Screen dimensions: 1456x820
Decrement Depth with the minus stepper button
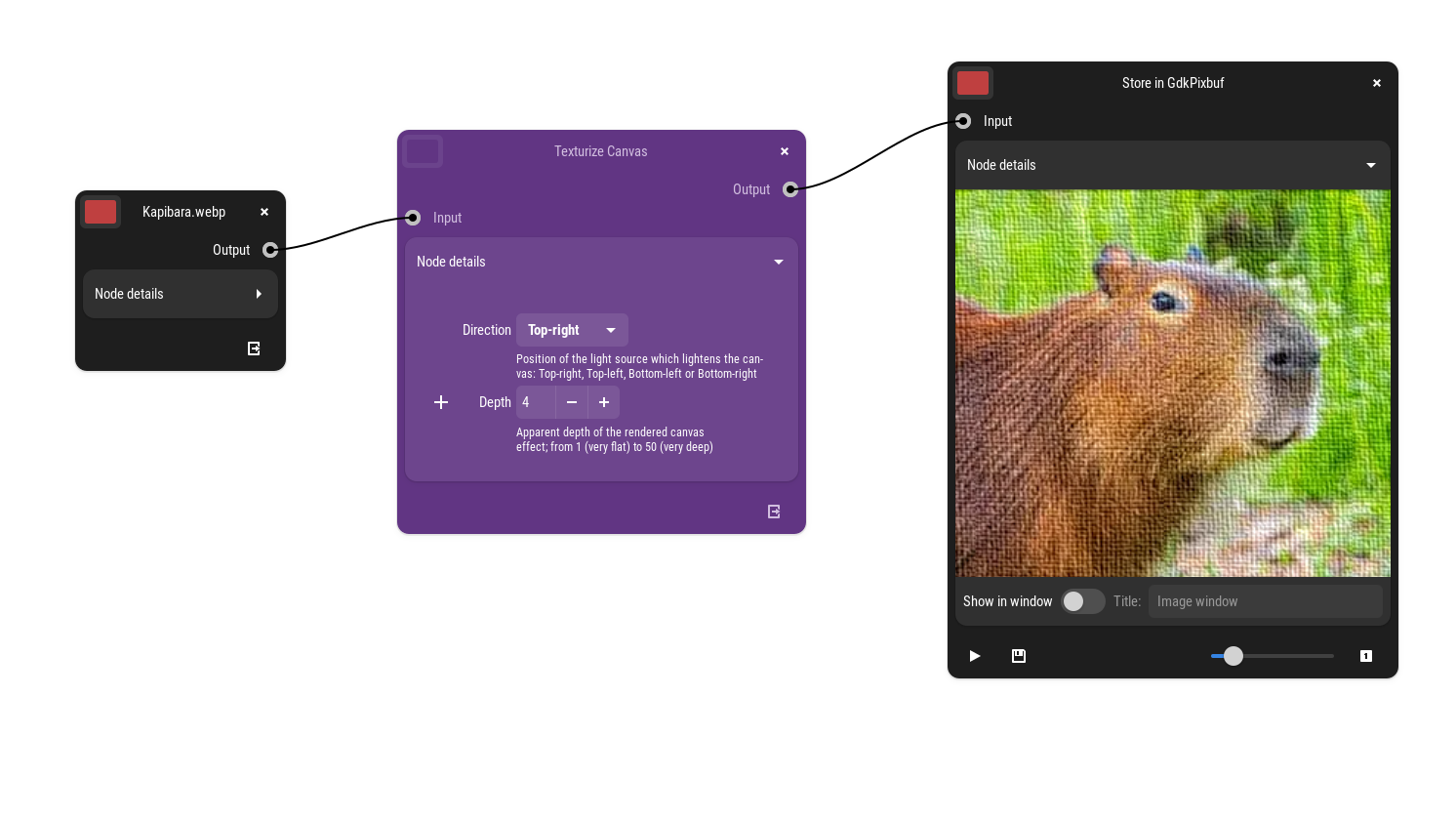point(571,401)
